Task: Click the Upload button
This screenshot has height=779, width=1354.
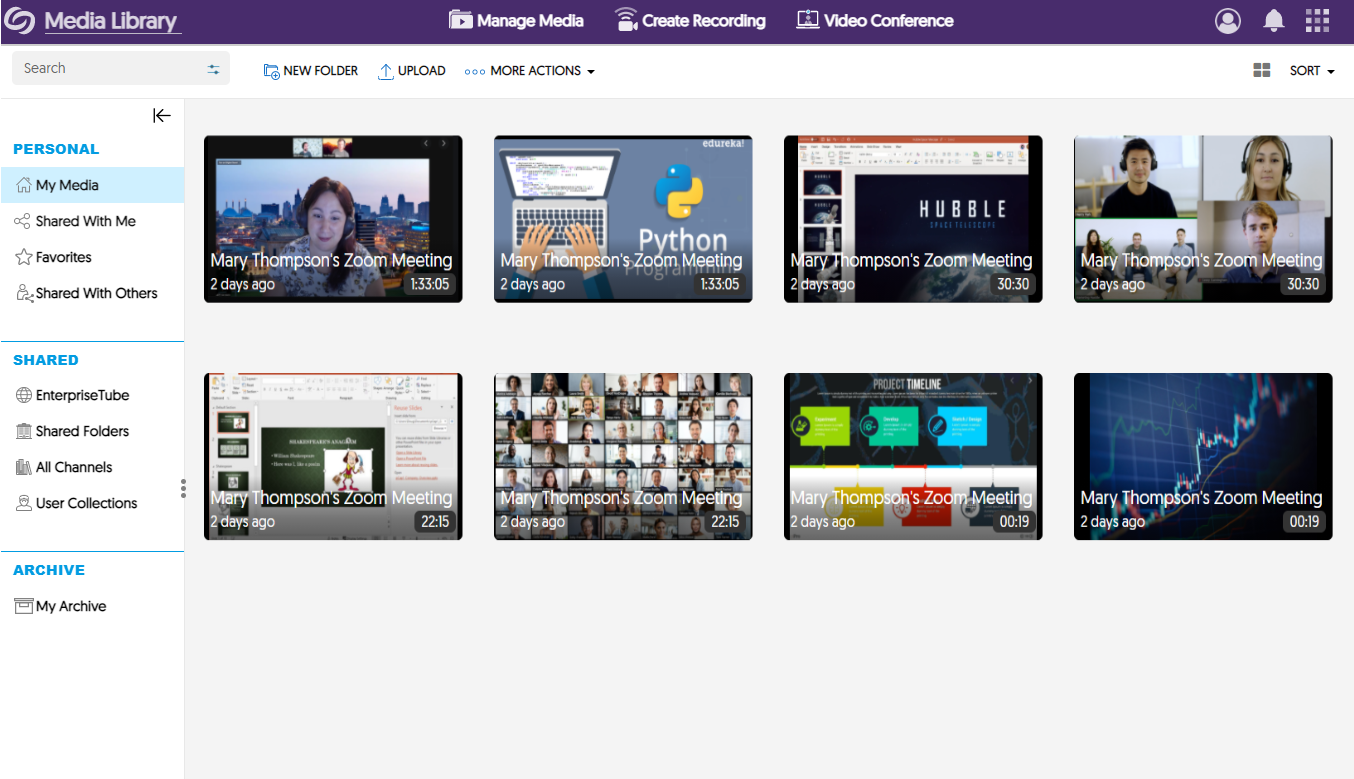Action: [412, 71]
